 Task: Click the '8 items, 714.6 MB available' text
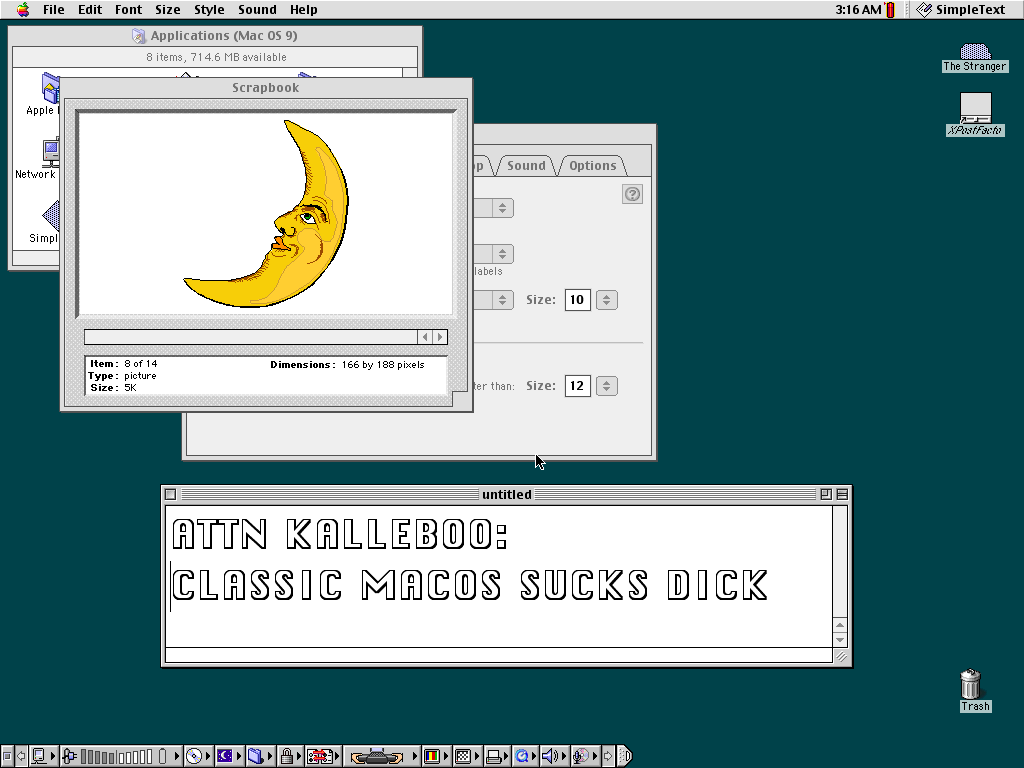coord(216,57)
